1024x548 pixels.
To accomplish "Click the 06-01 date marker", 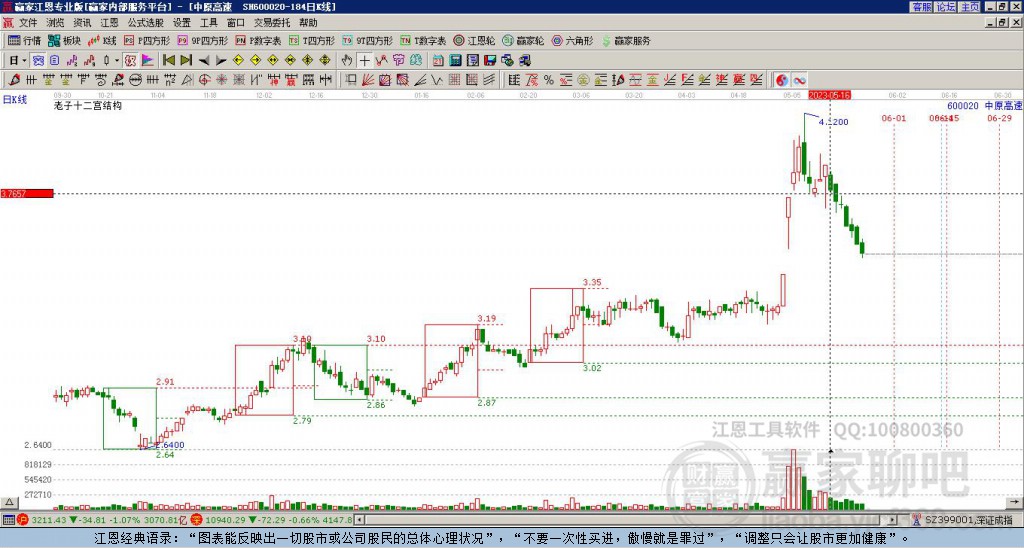I will 894,118.
